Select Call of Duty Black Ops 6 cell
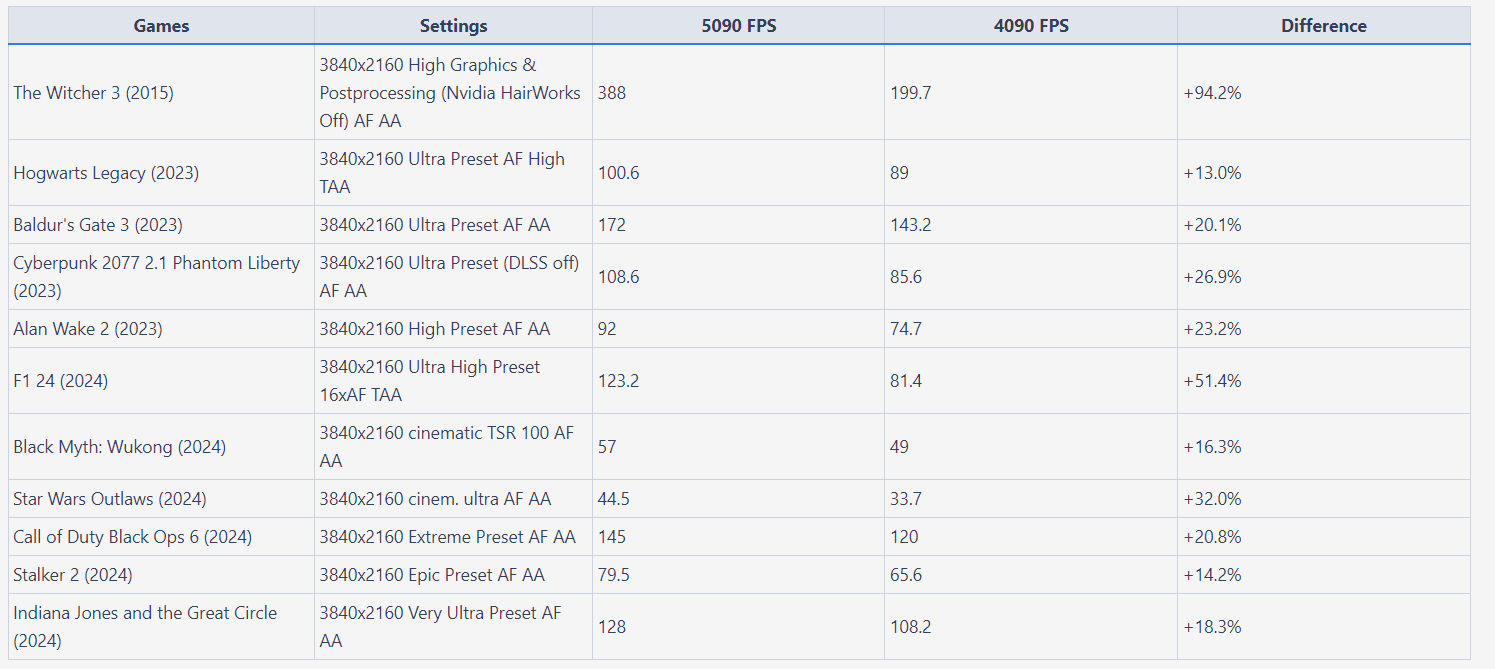The height and width of the screenshot is (669, 1495). [x=132, y=537]
